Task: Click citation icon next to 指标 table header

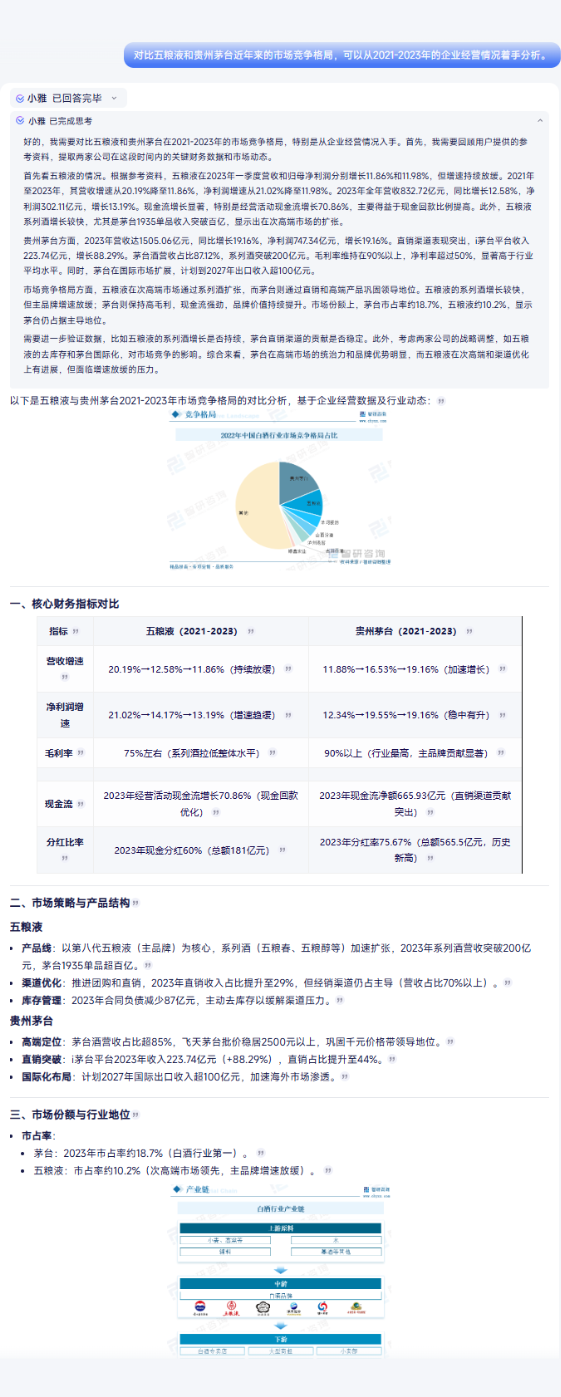Action: point(76,632)
